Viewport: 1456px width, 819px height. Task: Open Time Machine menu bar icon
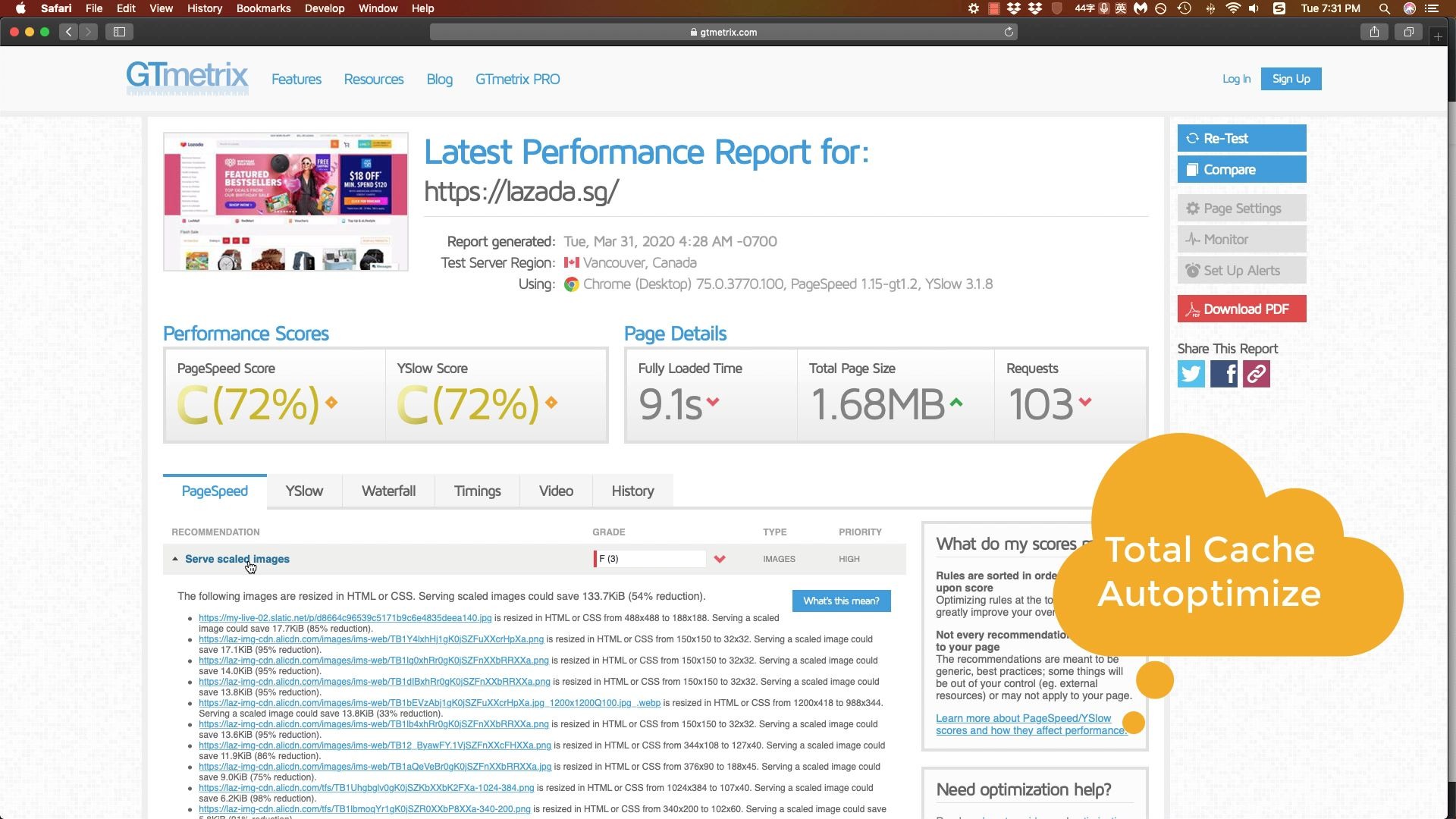click(x=1184, y=8)
